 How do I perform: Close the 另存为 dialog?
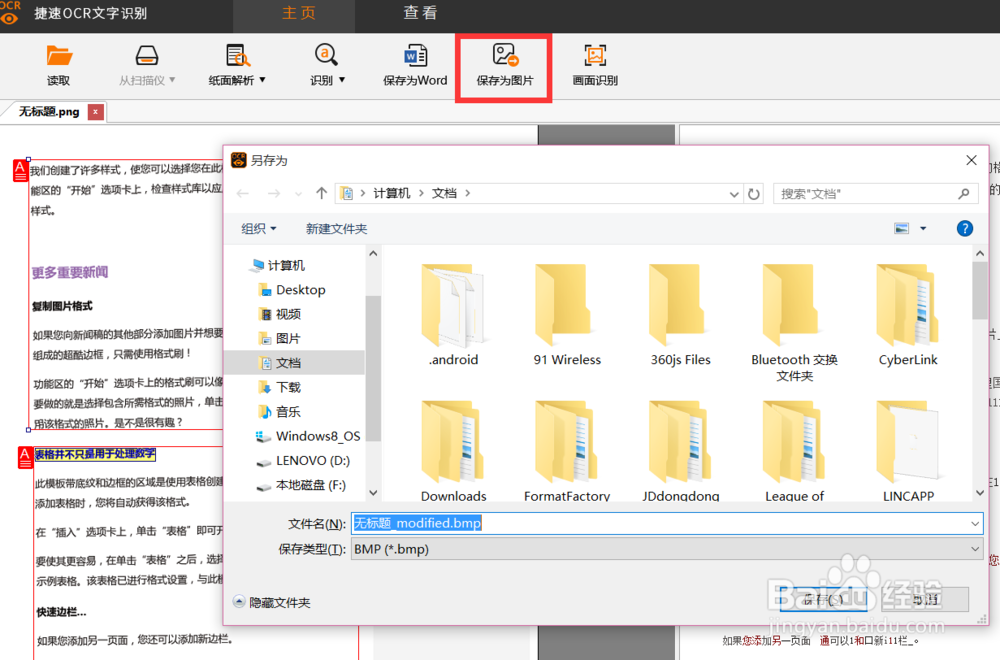(971, 161)
